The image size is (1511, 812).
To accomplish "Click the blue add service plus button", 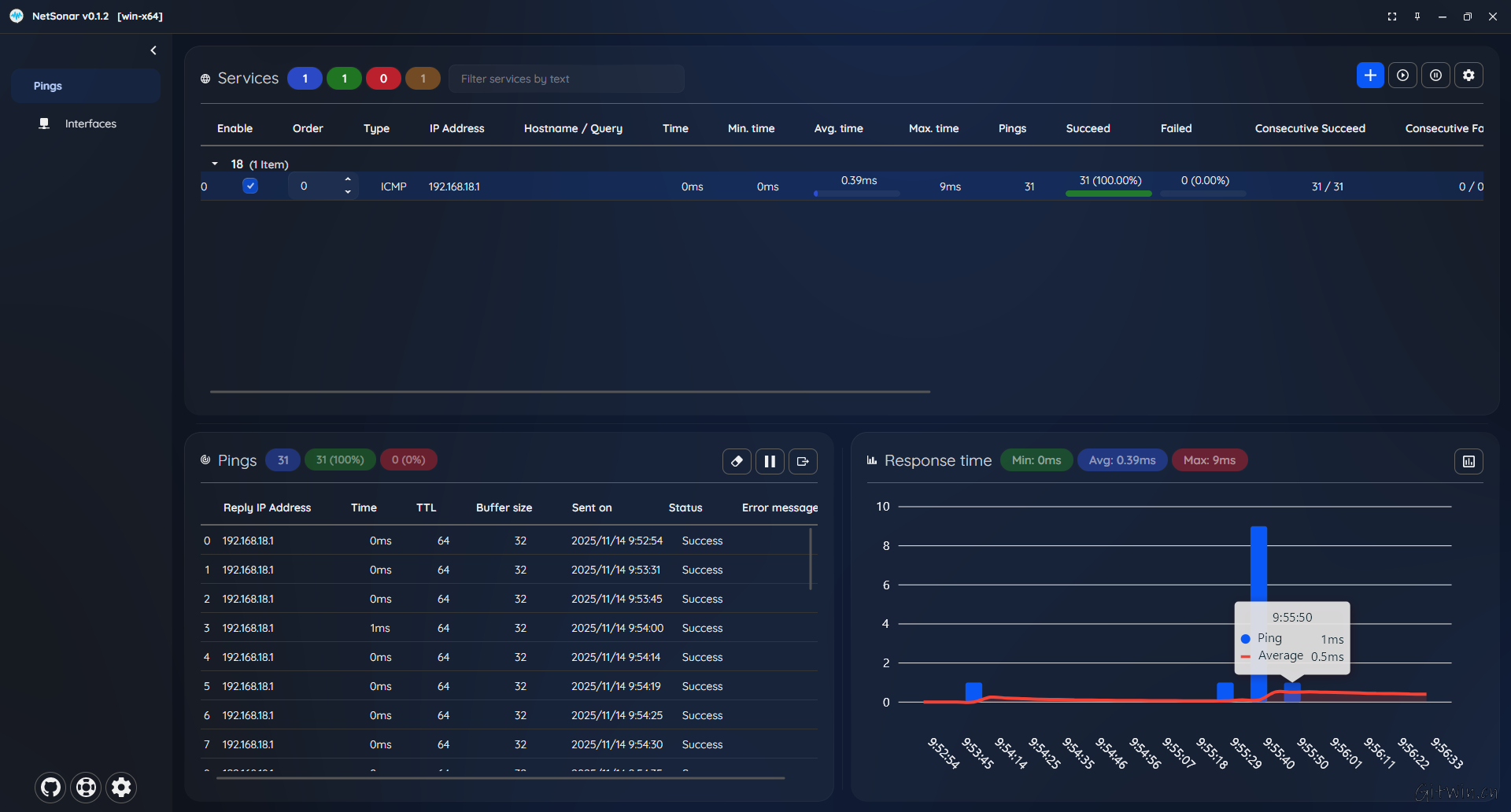I will 1369,76.
